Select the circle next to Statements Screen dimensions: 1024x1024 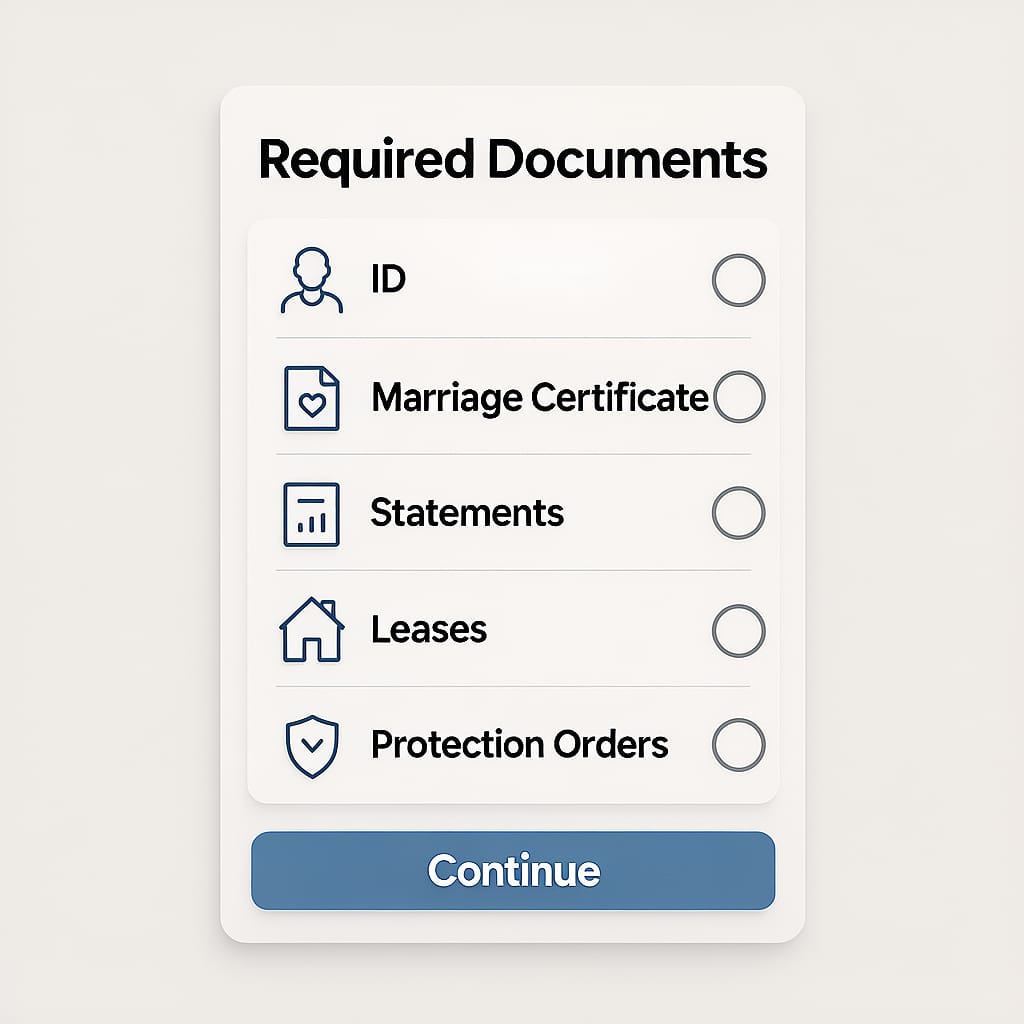click(737, 512)
